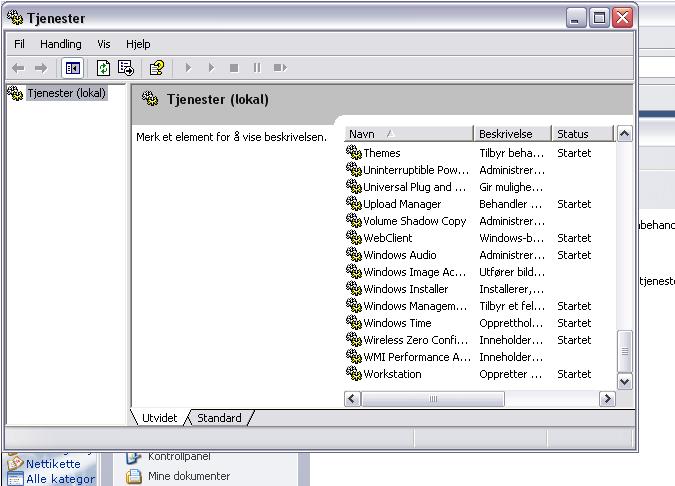Click the Start service play icon
The height and width of the screenshot is (486, 675).
[188, 68]
